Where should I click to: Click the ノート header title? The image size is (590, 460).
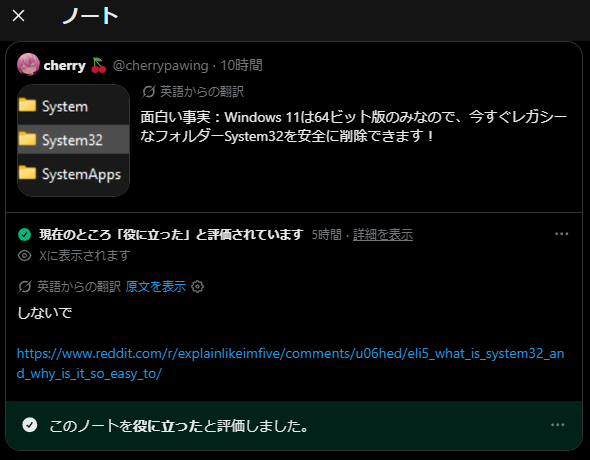tap(90, 16)
